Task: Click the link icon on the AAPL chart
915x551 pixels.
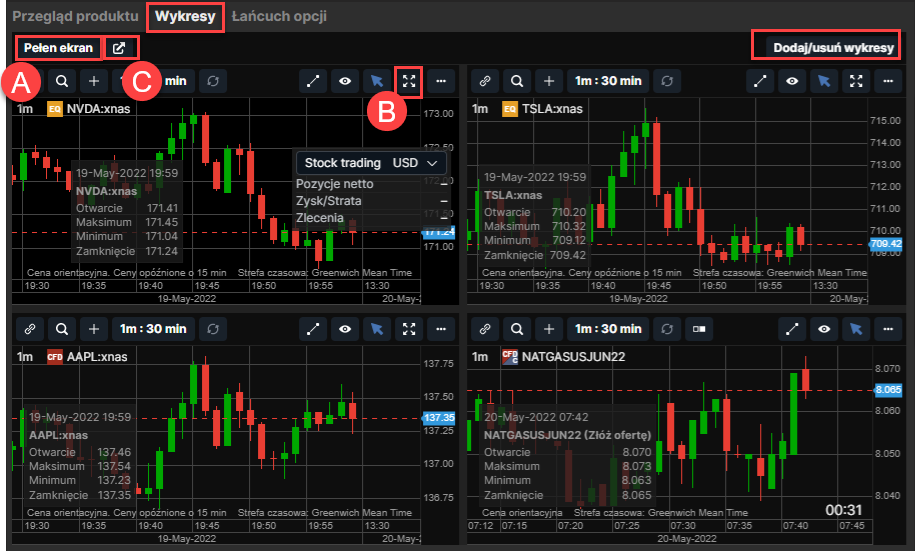Action: (30, 329)
